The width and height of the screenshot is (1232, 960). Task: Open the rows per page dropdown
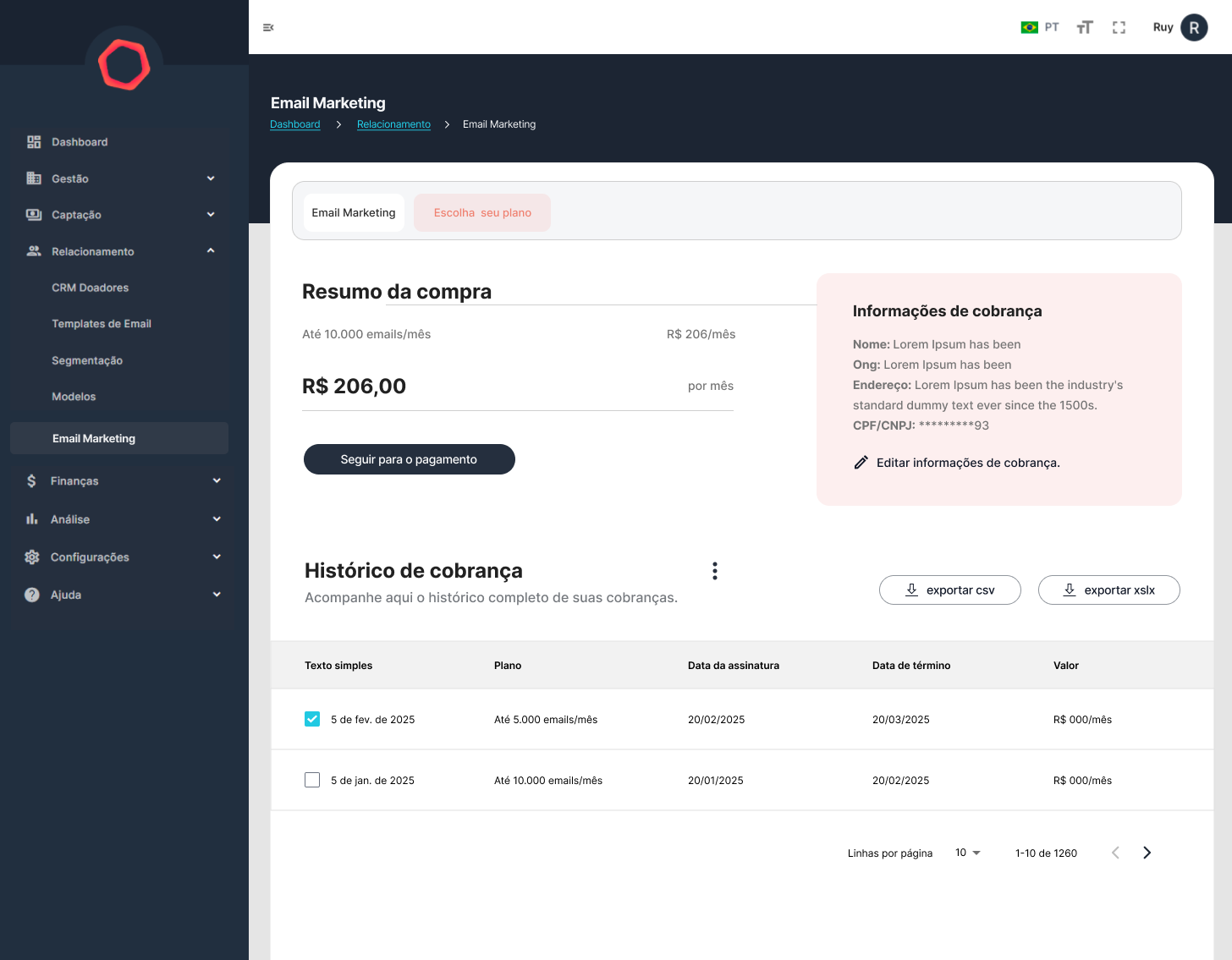click(x=967, y=853)
